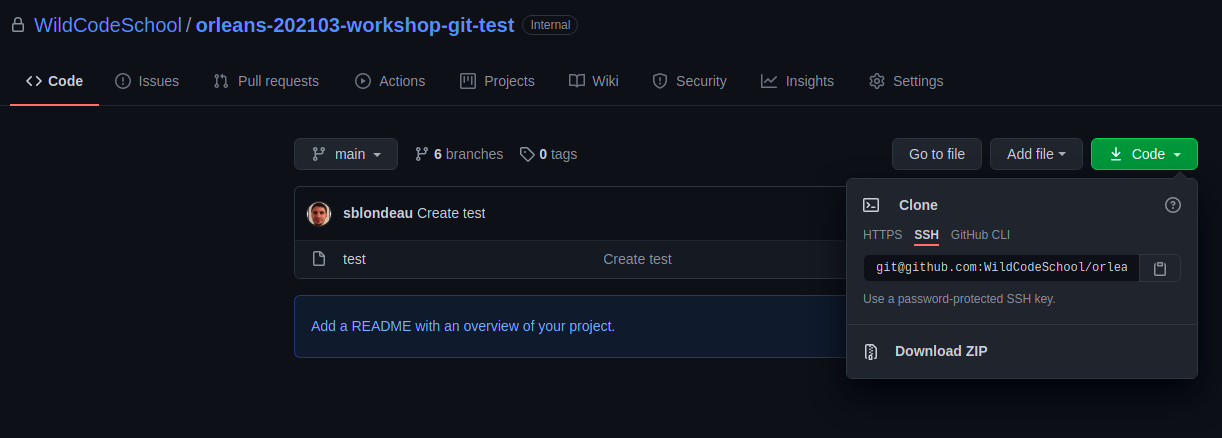Open the orleans-202103-workshop-git-test repository link
Image resolution: width=1222 pixels, height=438 pixels.
pyautogui.click(x=355, y=25)
